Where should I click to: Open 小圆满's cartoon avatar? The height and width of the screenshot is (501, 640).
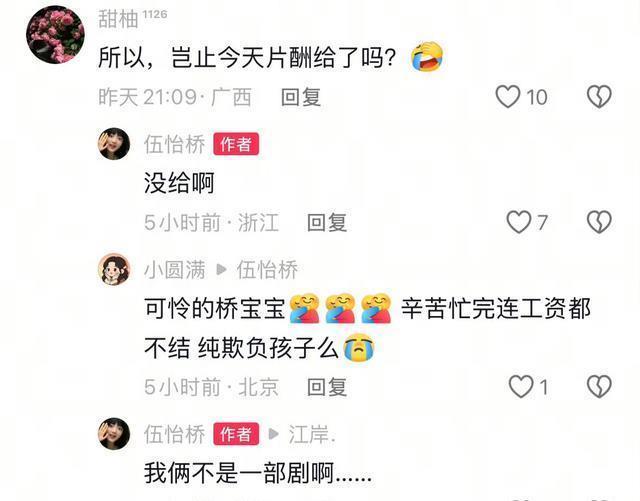coord(114,269)
